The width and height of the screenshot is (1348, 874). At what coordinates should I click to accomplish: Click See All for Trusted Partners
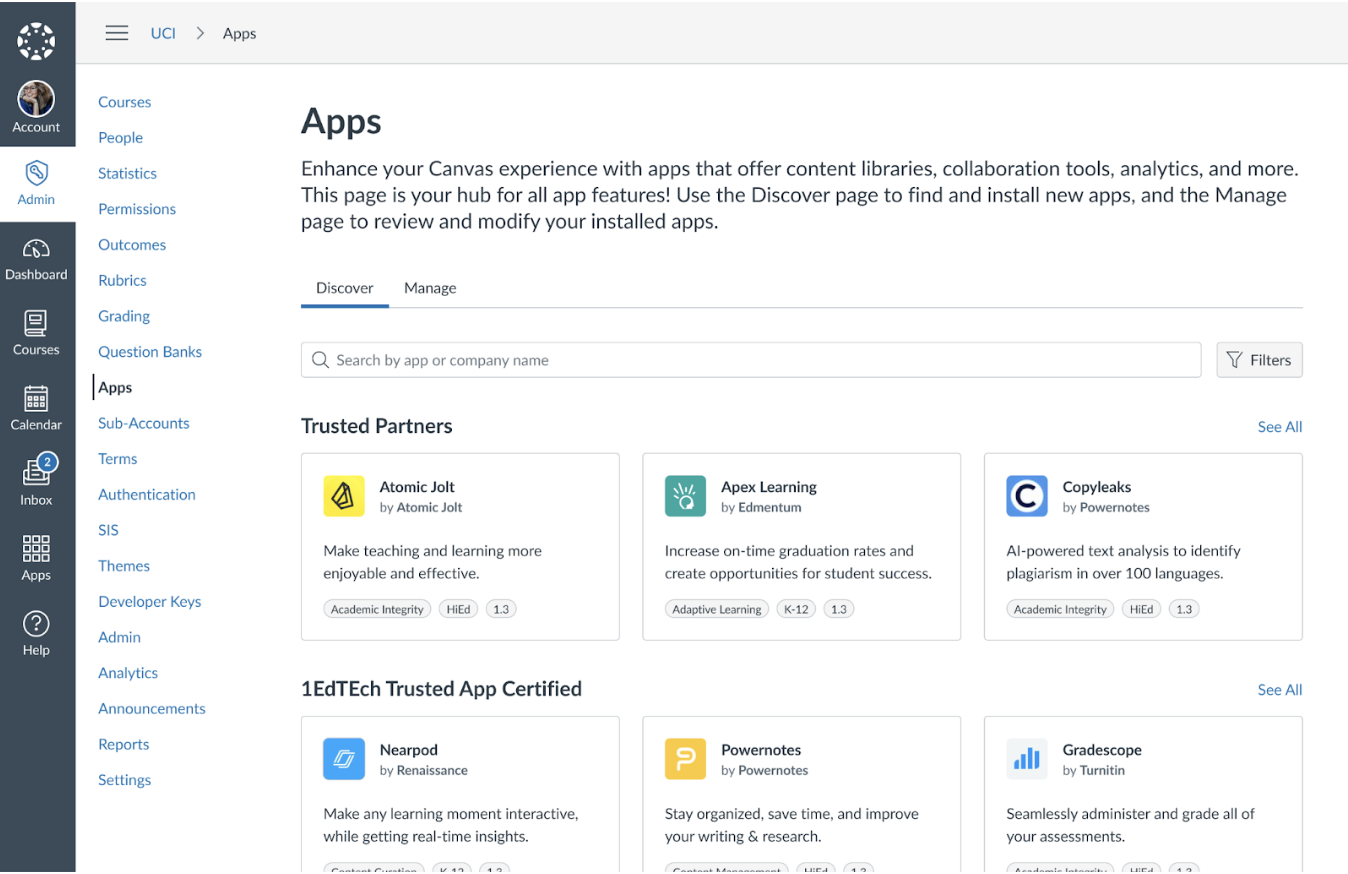[1279, 427]
